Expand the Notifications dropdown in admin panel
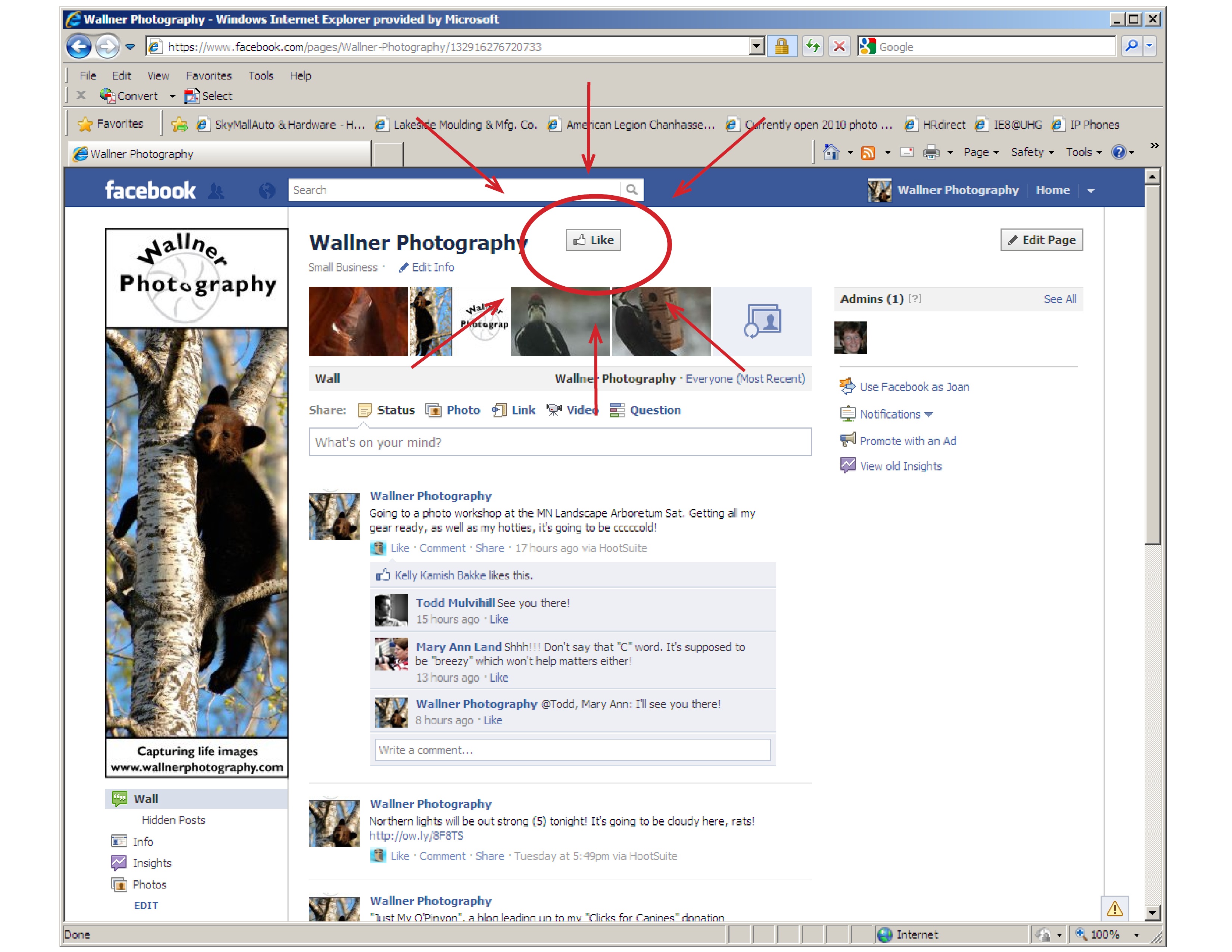 pos(896,414)
